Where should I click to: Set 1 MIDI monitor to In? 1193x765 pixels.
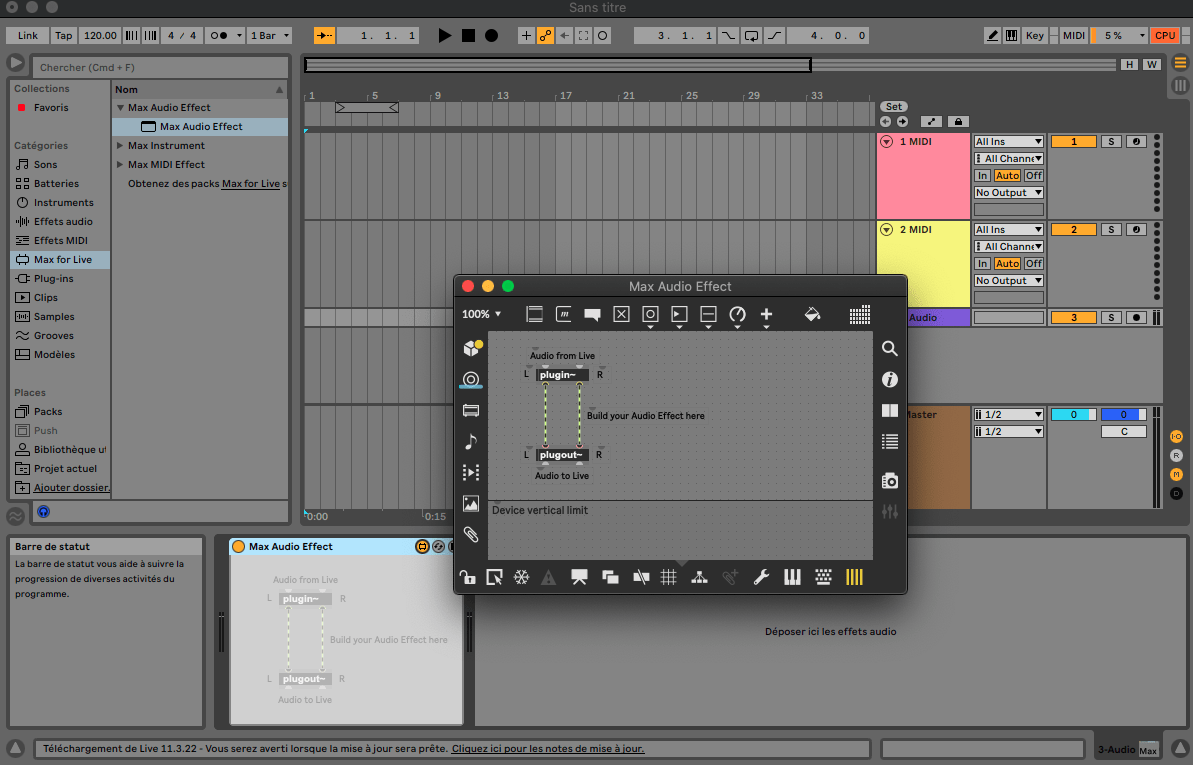coord(982,175)
